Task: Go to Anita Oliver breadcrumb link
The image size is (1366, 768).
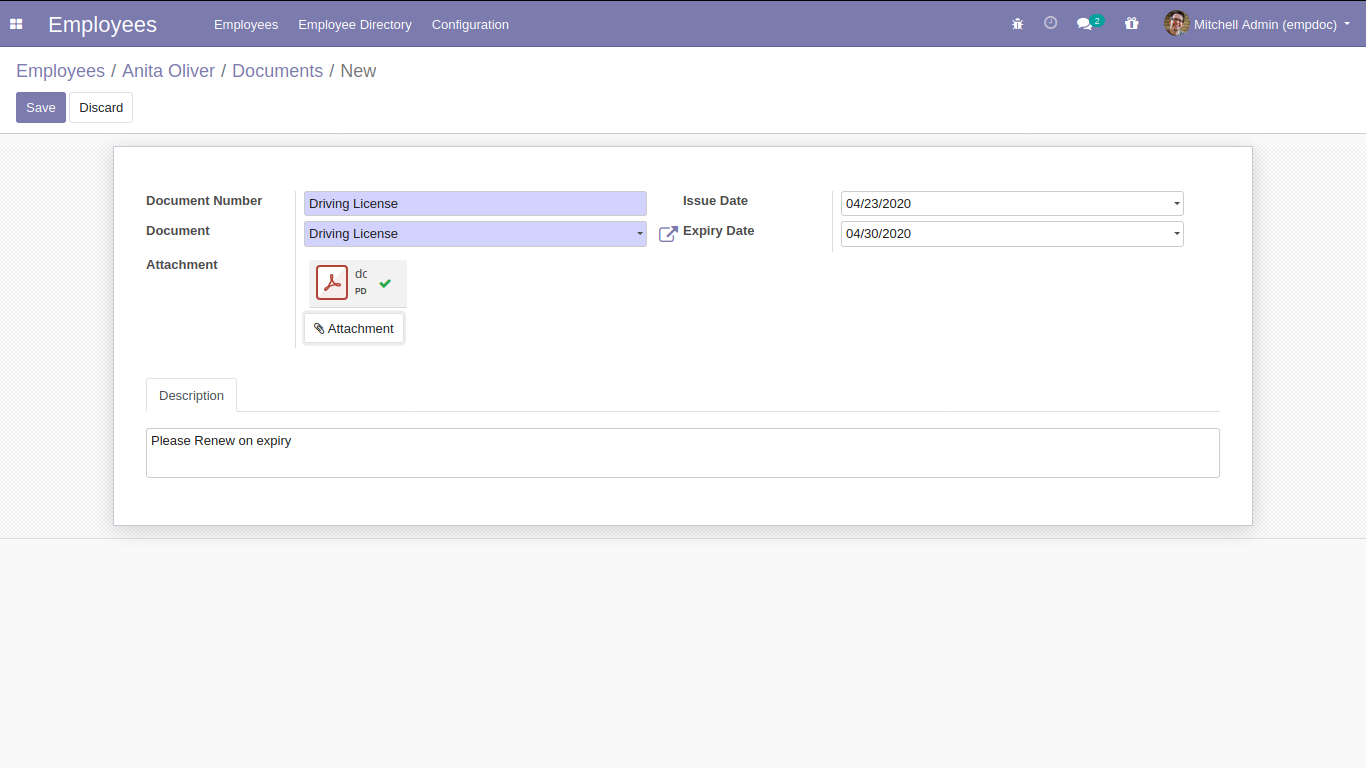Action: pyautogui.click(x=168, y=71)
